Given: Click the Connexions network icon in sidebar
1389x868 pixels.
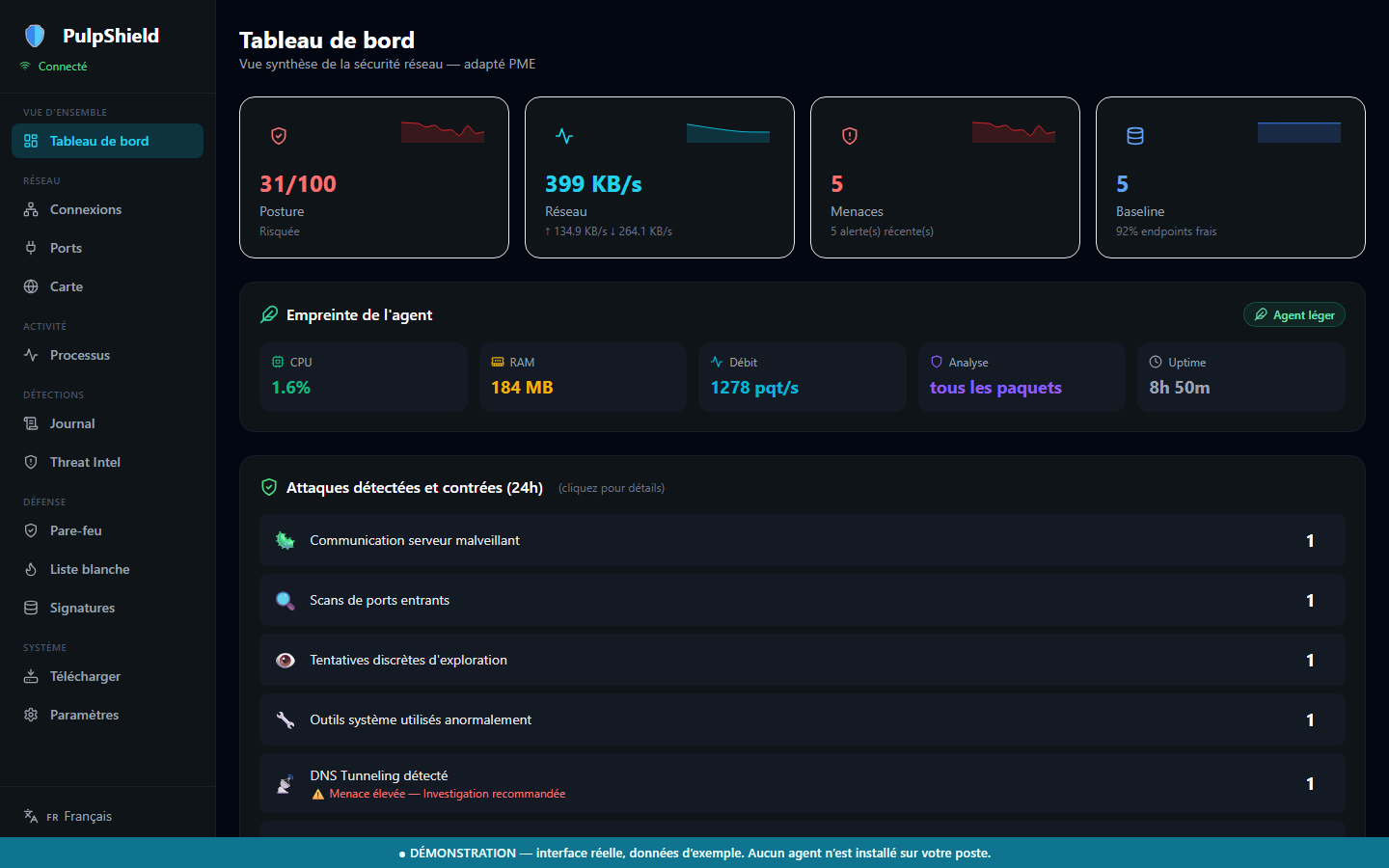Looking at the screenshot, I should tap(31, 209).
